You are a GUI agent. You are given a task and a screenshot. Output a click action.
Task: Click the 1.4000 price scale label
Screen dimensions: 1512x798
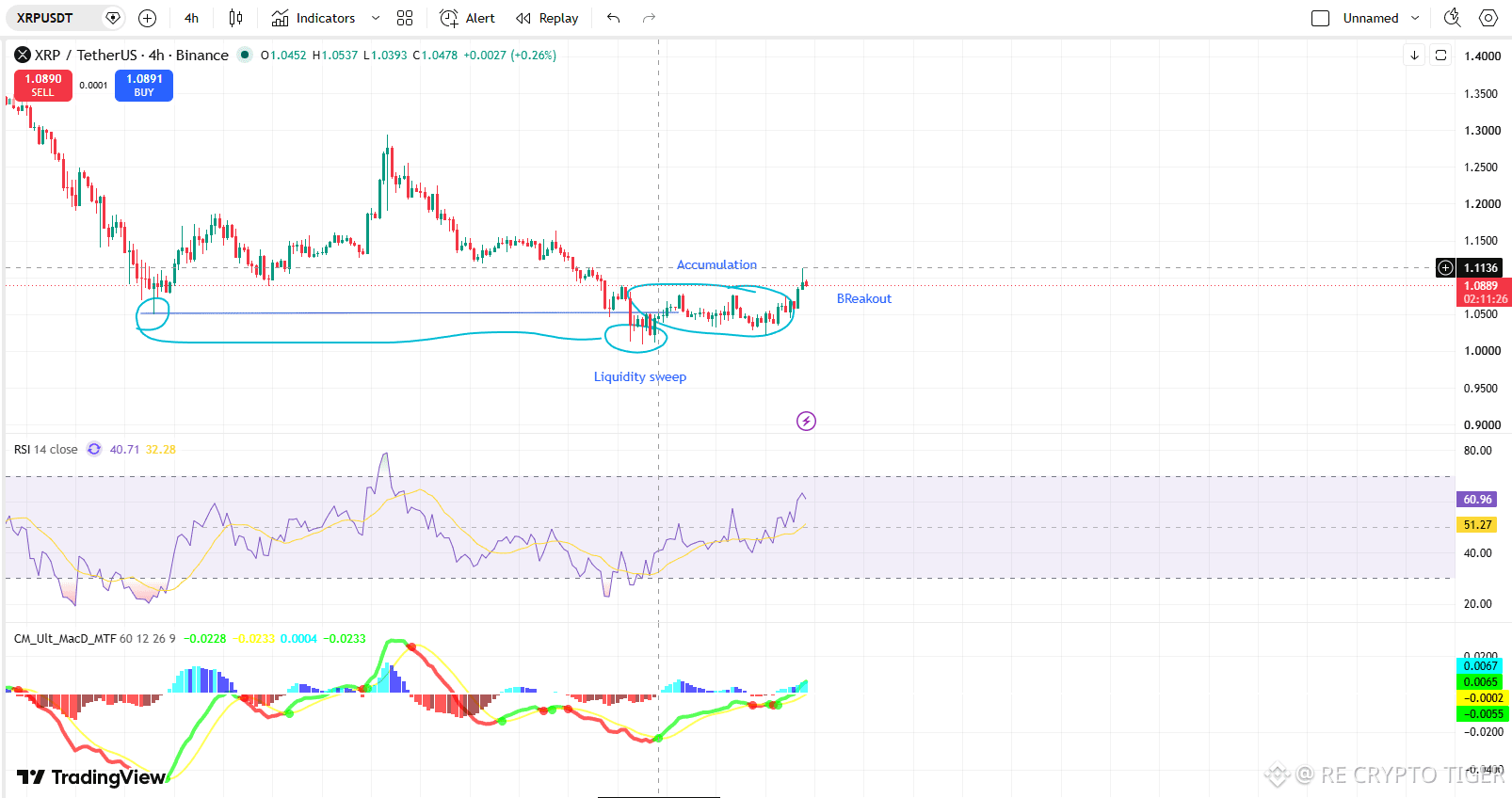(x=1482, y=56)
